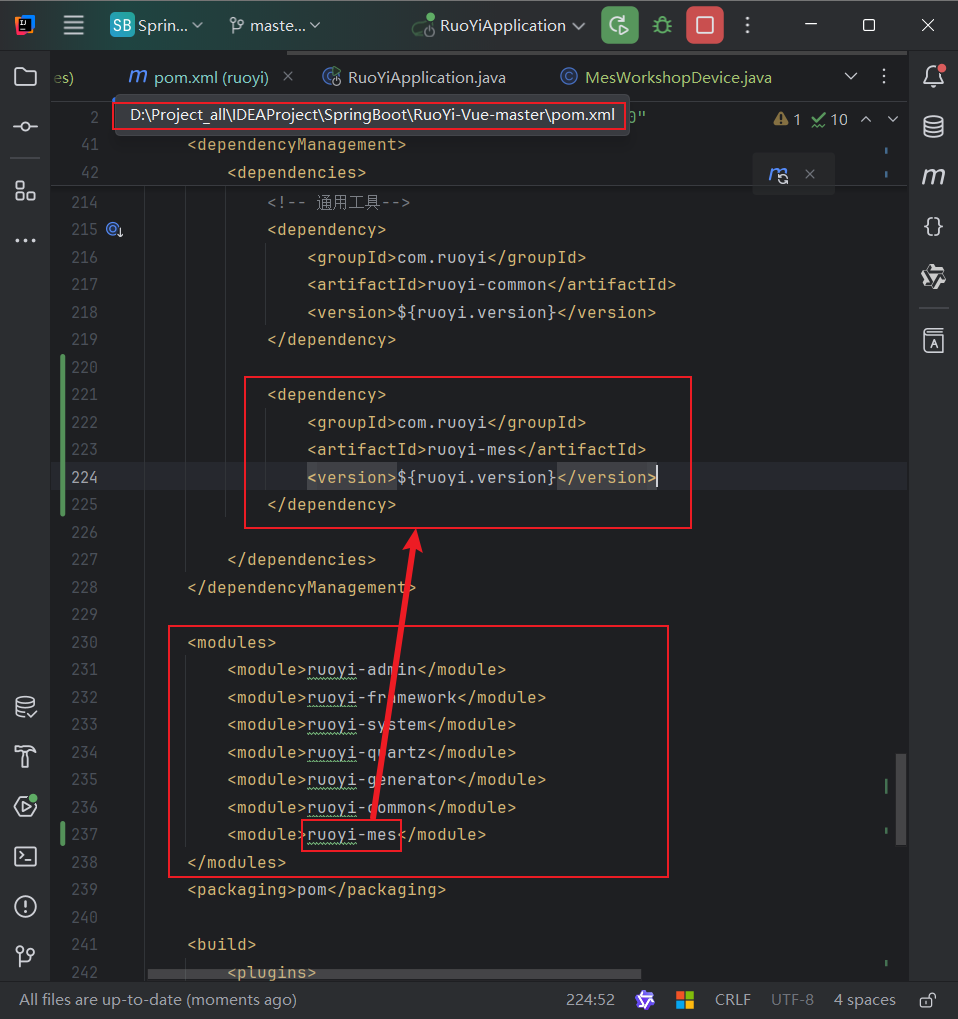
Task: Open the RuoYiApplication run configuration dropdown
Action: click(499, 25)
